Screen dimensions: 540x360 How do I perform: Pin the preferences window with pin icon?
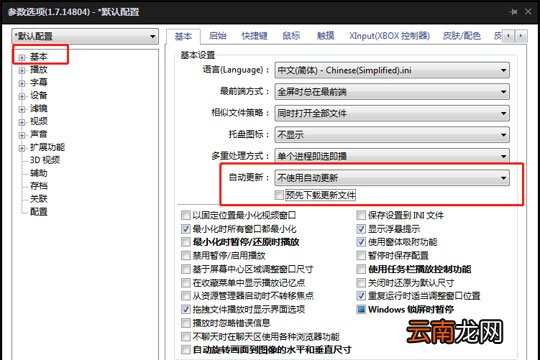[x=513, y=12]
